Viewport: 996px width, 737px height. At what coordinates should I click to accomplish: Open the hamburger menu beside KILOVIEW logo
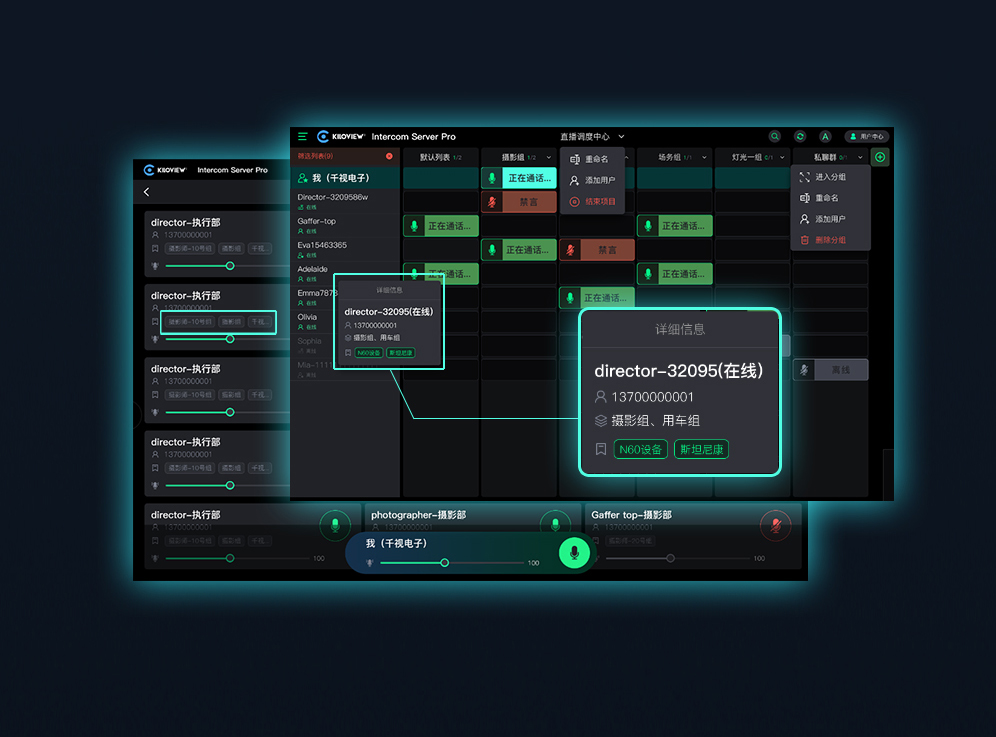(x=303, y=137)
